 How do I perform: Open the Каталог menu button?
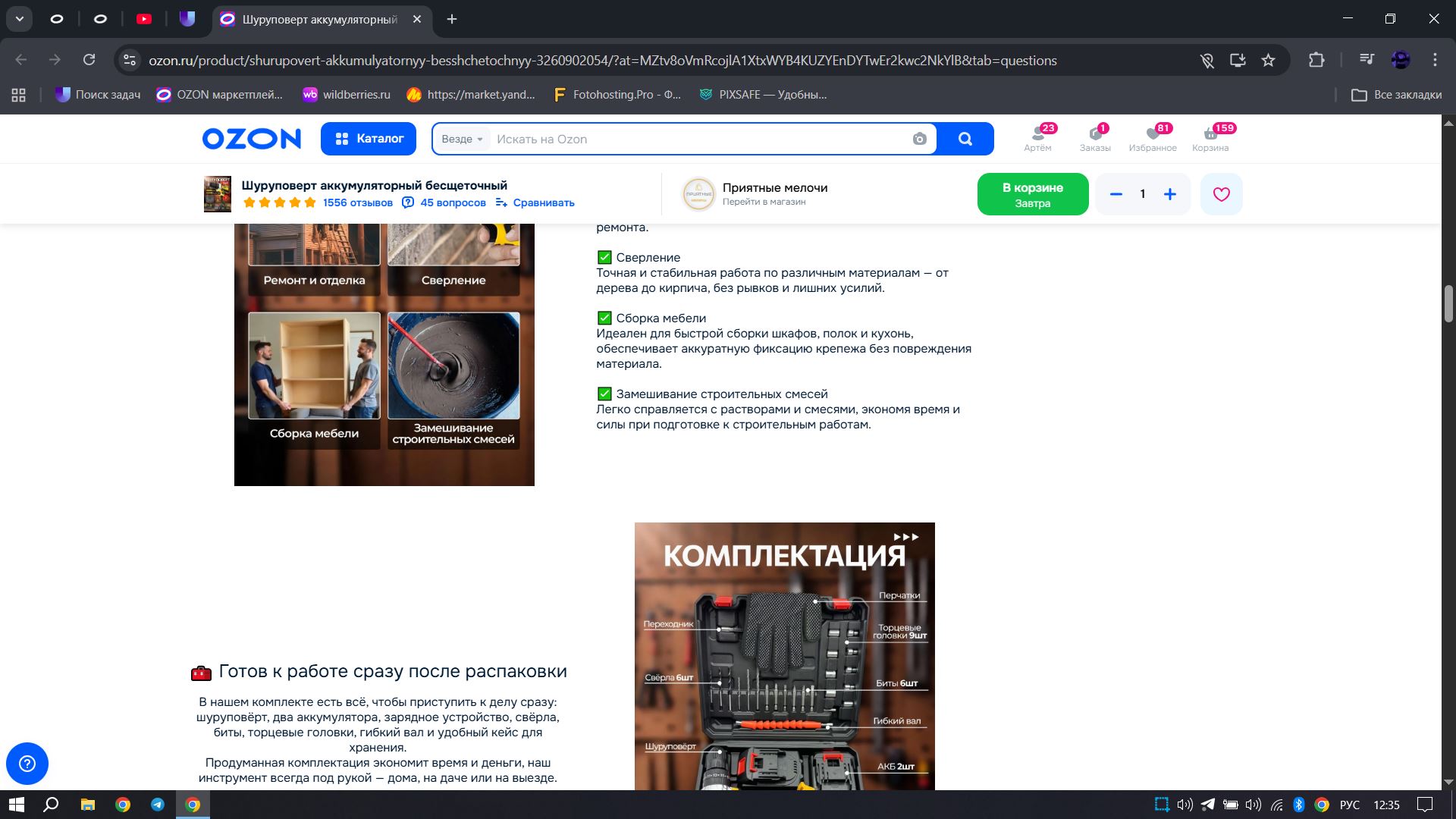369,139
